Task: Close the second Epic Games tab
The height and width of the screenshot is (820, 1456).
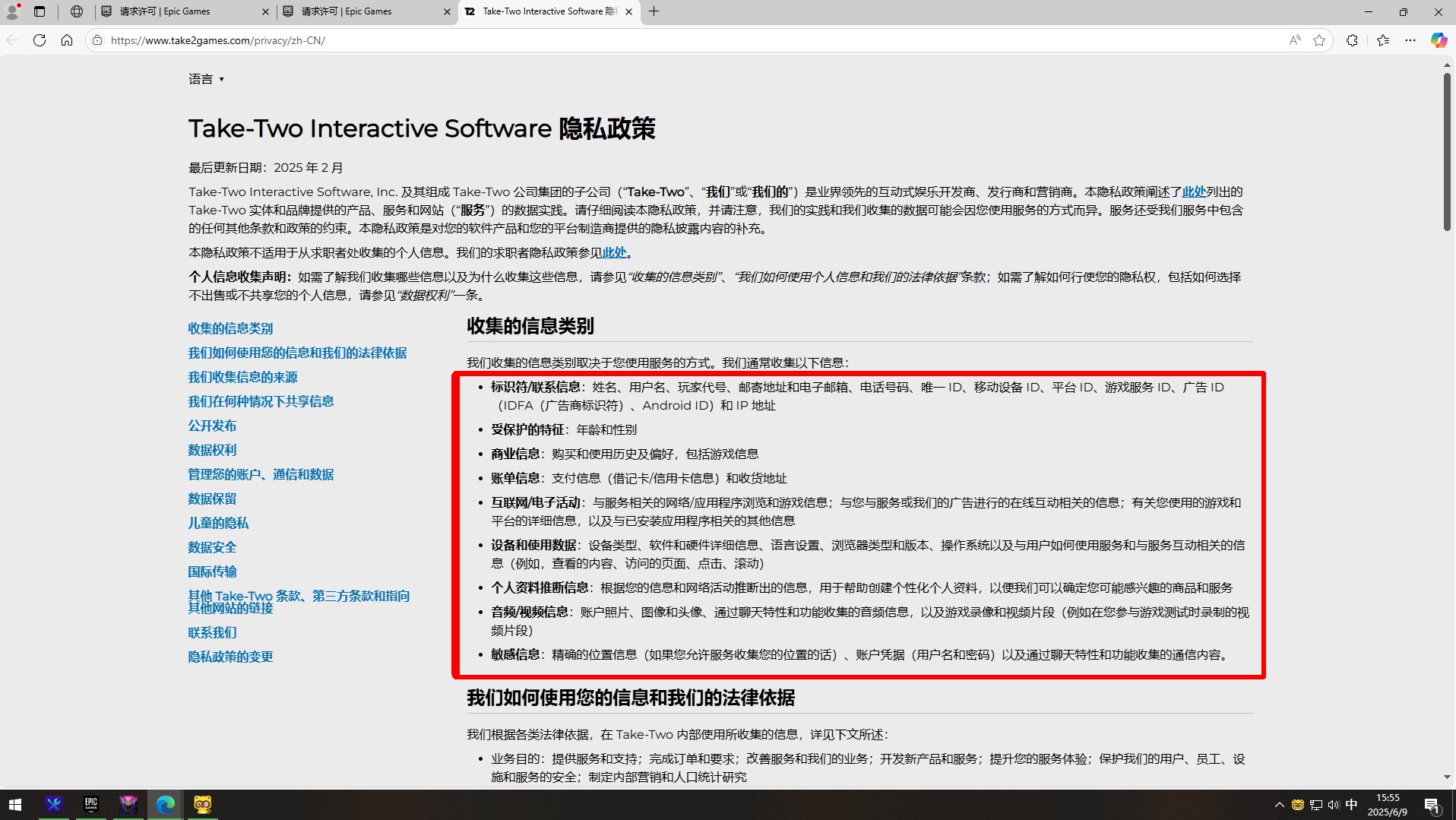Action: 447,11
